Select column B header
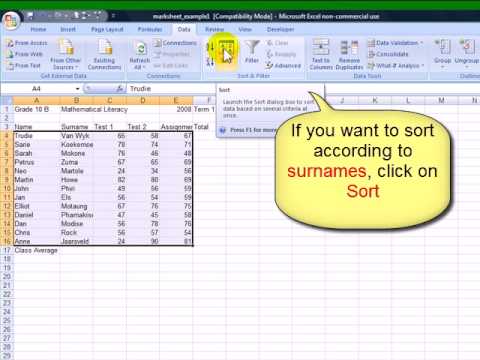 click(x=76, y=100)
